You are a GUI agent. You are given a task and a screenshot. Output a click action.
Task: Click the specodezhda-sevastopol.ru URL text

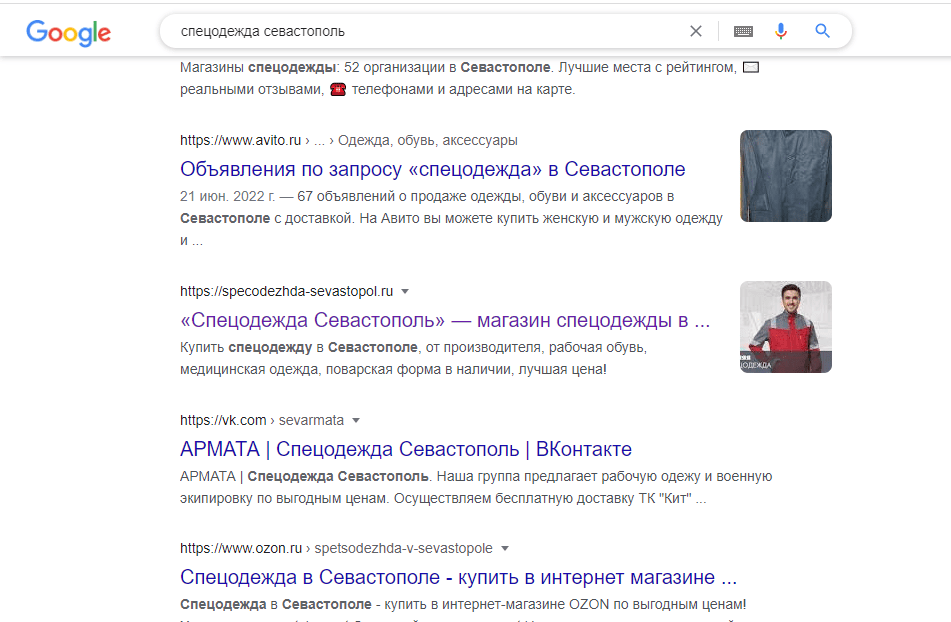[x=286, y=291]
